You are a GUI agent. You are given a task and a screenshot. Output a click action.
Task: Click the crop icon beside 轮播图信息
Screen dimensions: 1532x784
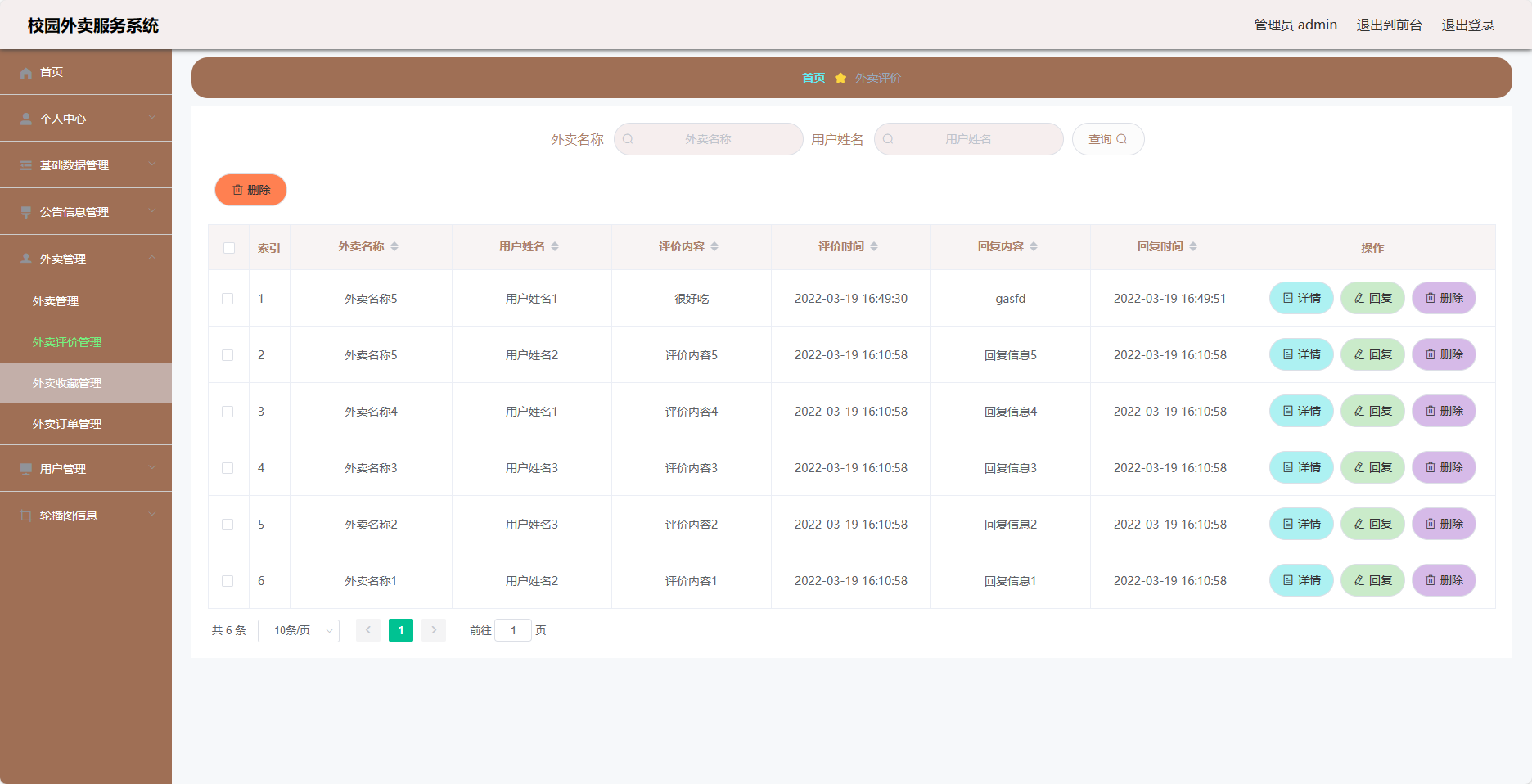tap(26, 516)
